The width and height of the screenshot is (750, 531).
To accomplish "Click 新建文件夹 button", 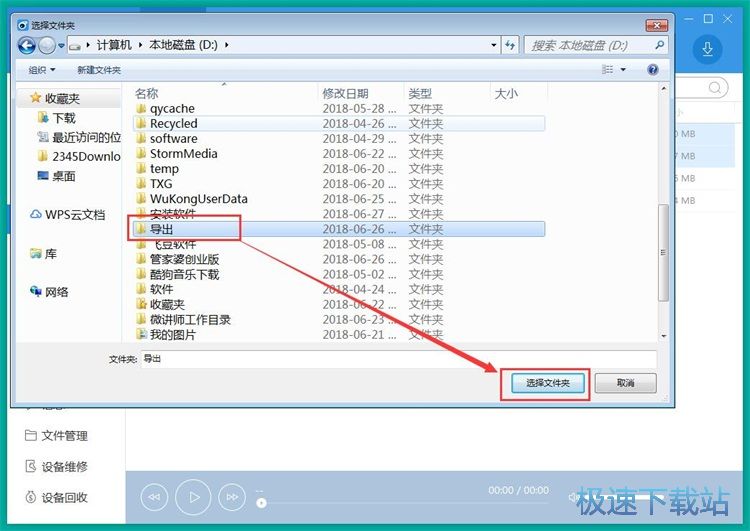I will [x=99, y=70].
